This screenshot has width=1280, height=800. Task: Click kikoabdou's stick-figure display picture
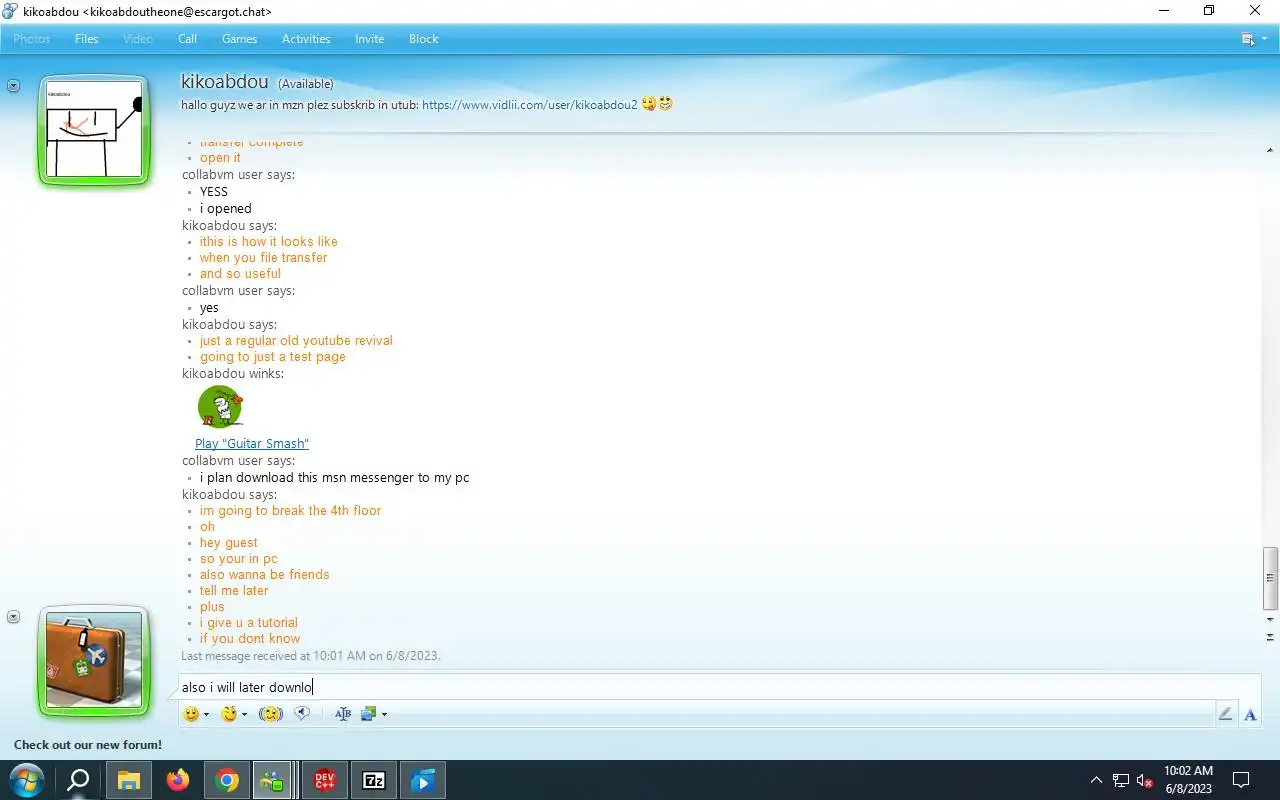point(94,131)
